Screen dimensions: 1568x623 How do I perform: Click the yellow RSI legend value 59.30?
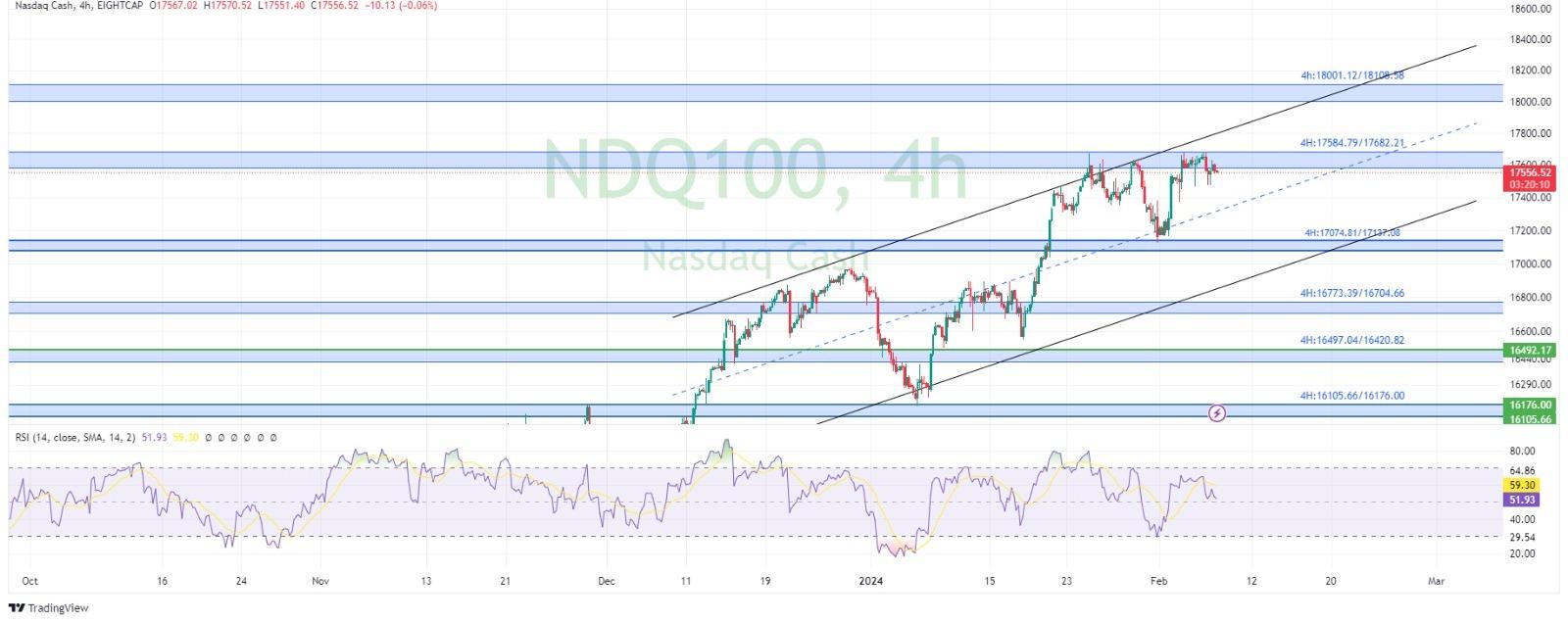point(185,438)
